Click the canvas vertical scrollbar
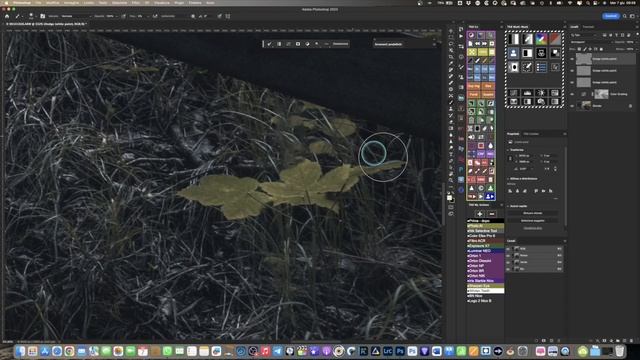The image size is (640, 360). tap(443, 204)
